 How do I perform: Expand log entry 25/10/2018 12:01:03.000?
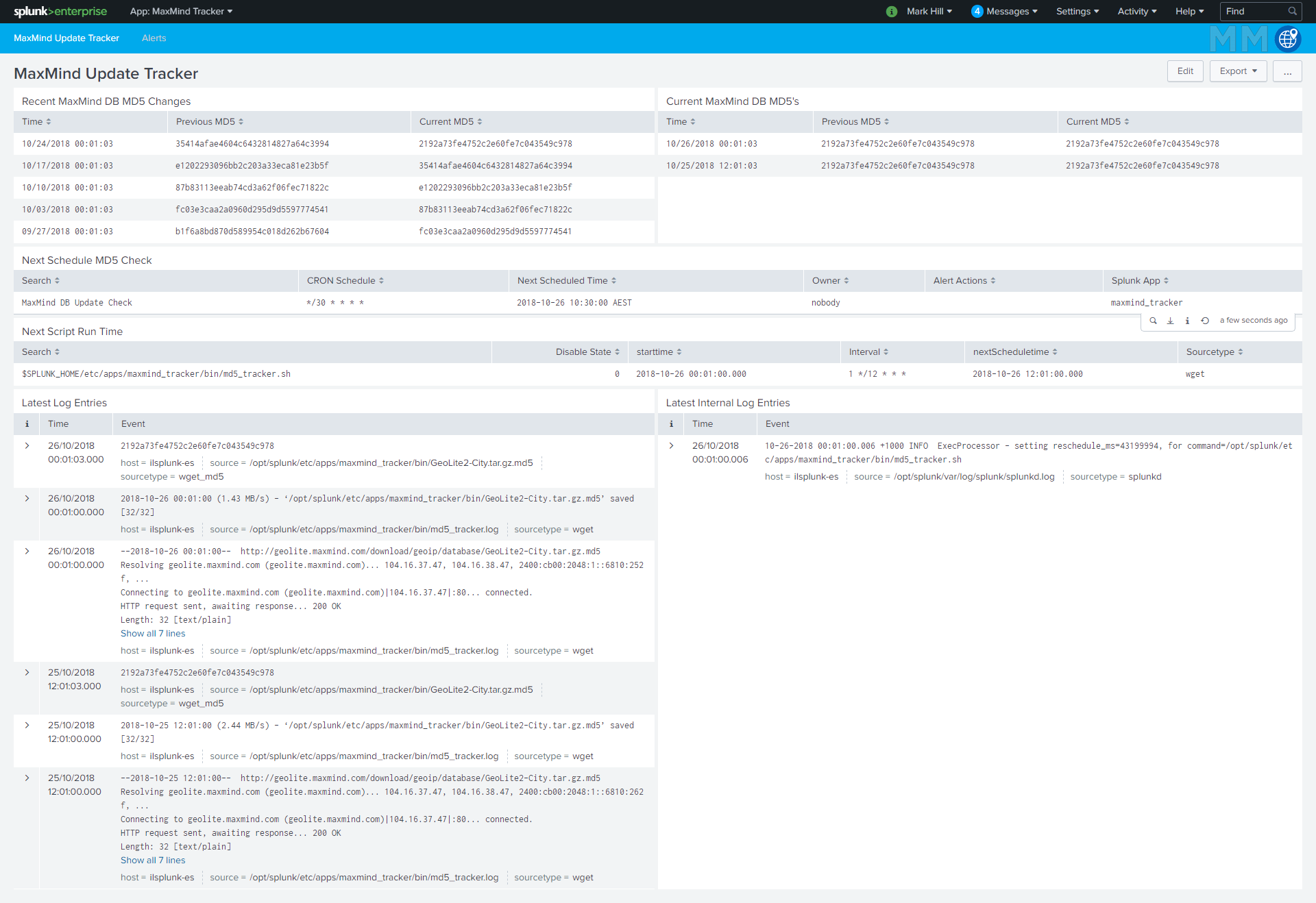click(27, 673)
